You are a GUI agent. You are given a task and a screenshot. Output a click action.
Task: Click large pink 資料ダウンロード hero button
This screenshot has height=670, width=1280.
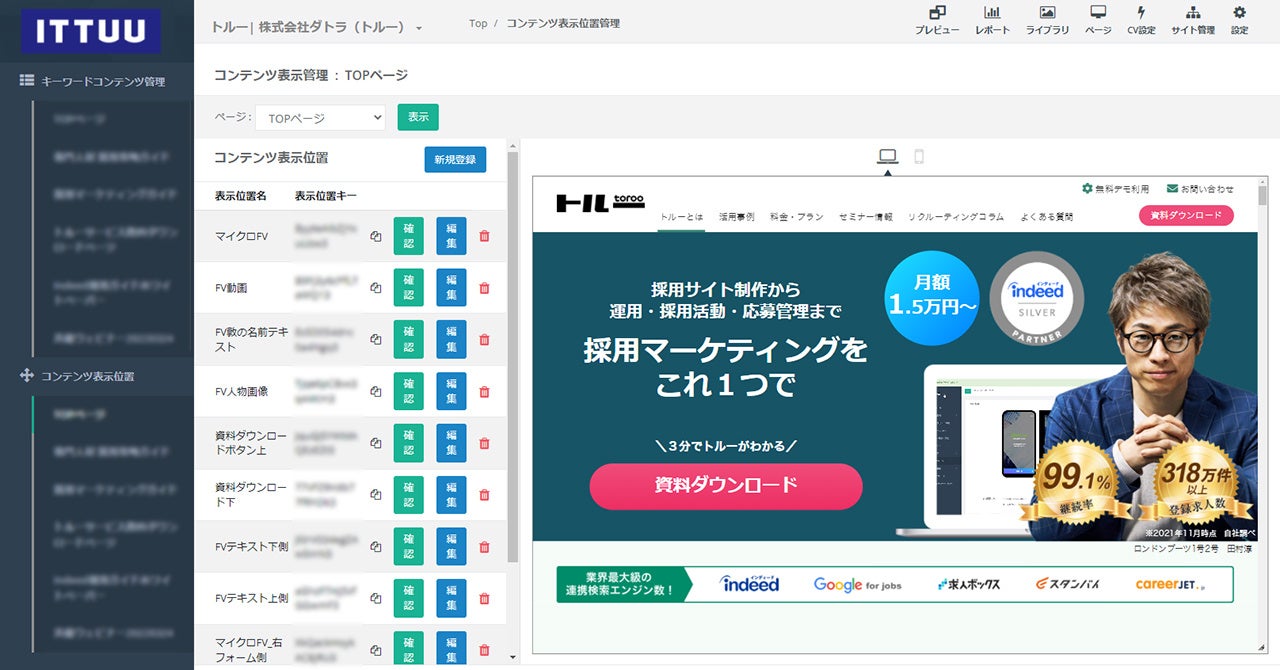click(x=726, y=486)
